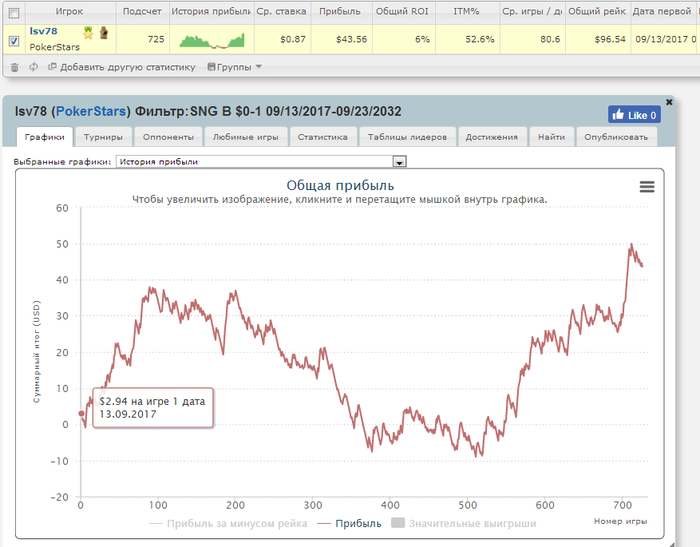The width and height of the screenshot is (700, 547).
Task: Go to the Достижения tab
Action: point(492,137)
